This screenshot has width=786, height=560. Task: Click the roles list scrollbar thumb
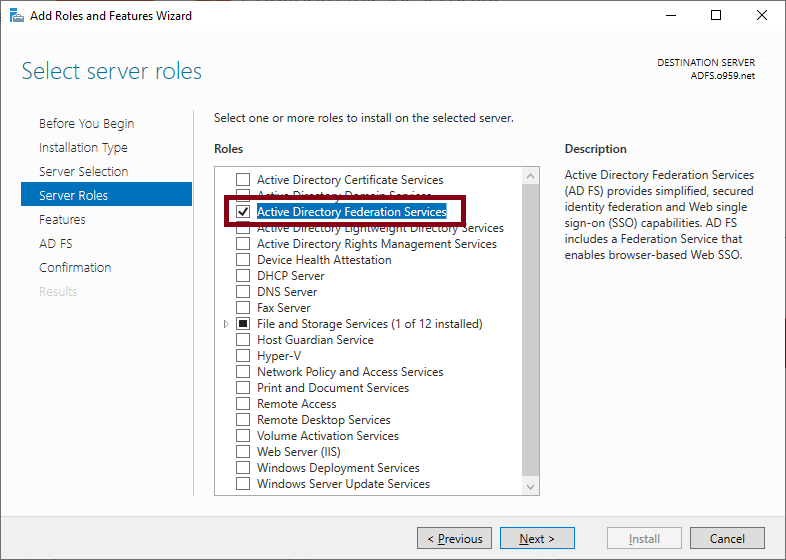click(530, 330)
